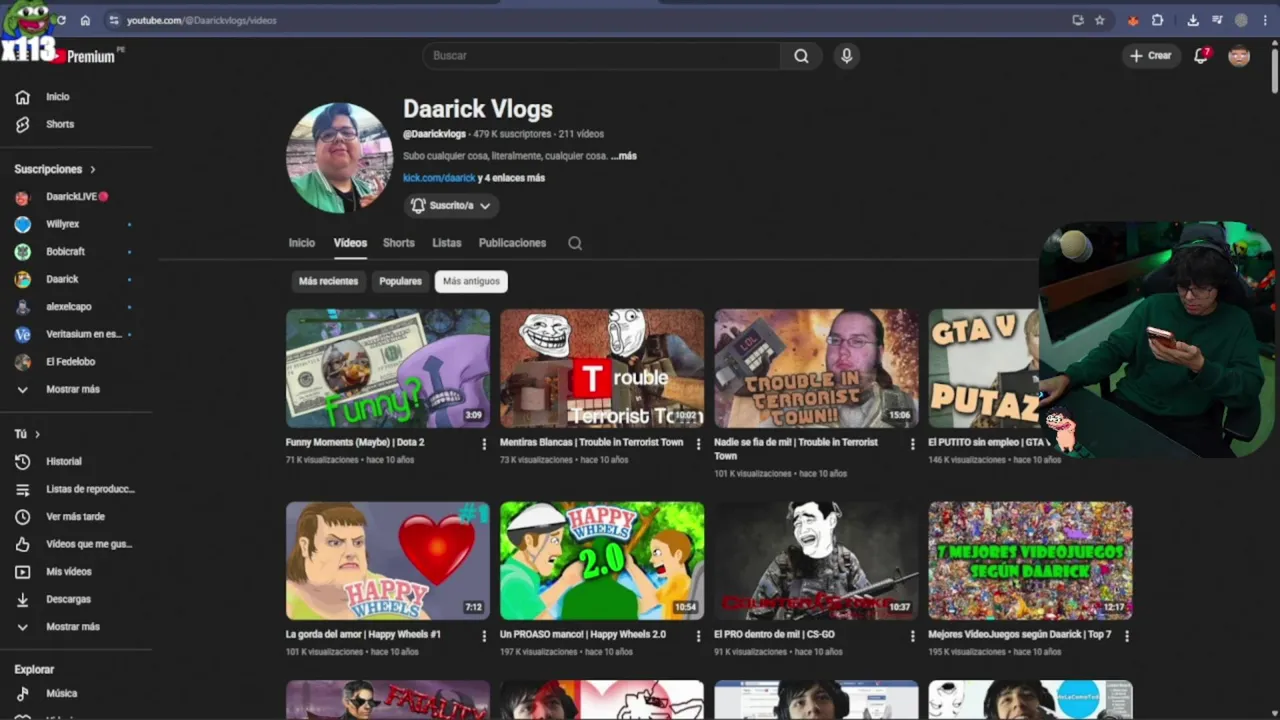Expand the Suscripciones section
Screen dimensions: 1280x720
coord(55,169)
